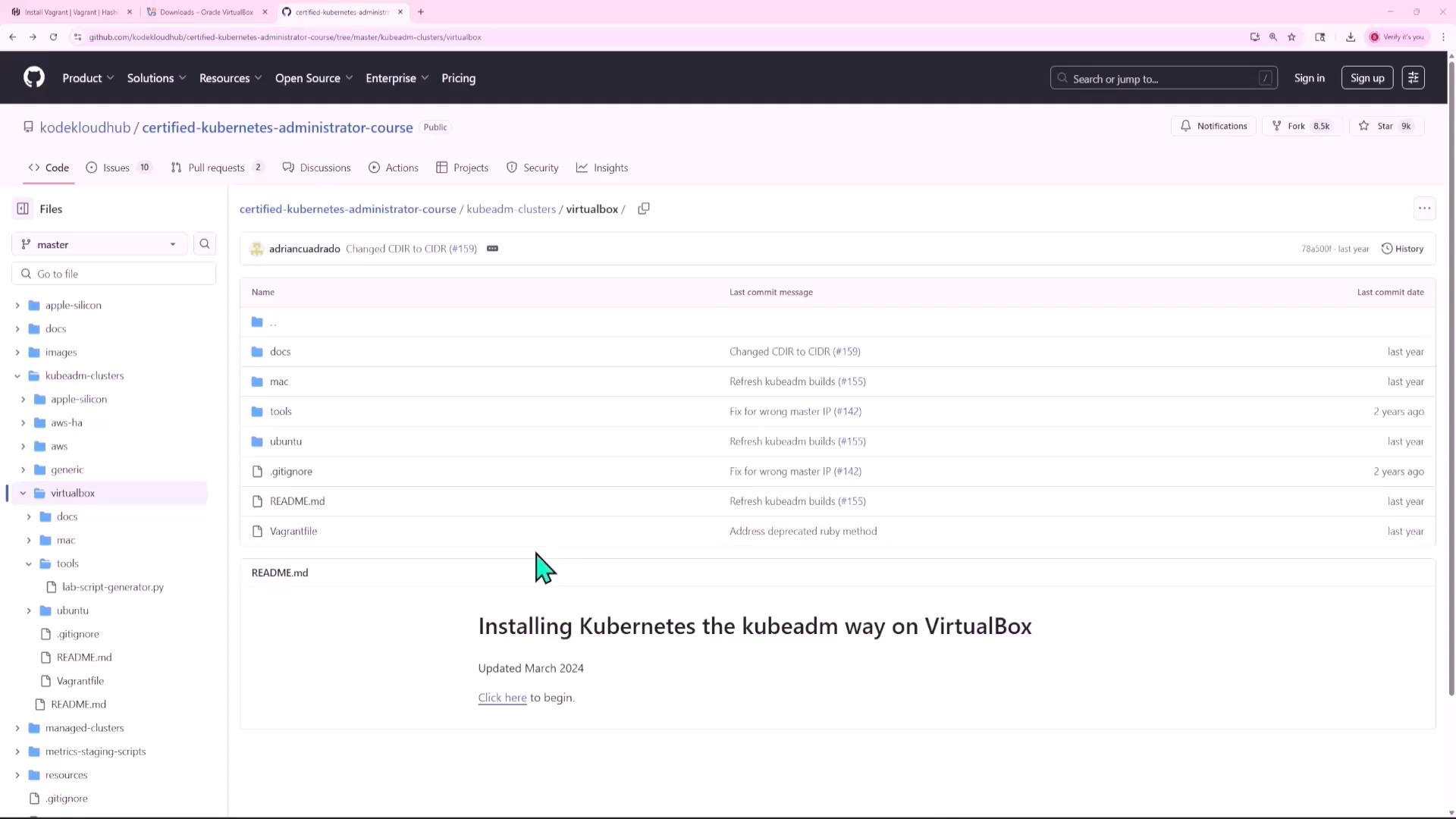Go to the Actions tab
Image resolution: width=1456 pixels, height=819 pixels.
tap(394, 168)
